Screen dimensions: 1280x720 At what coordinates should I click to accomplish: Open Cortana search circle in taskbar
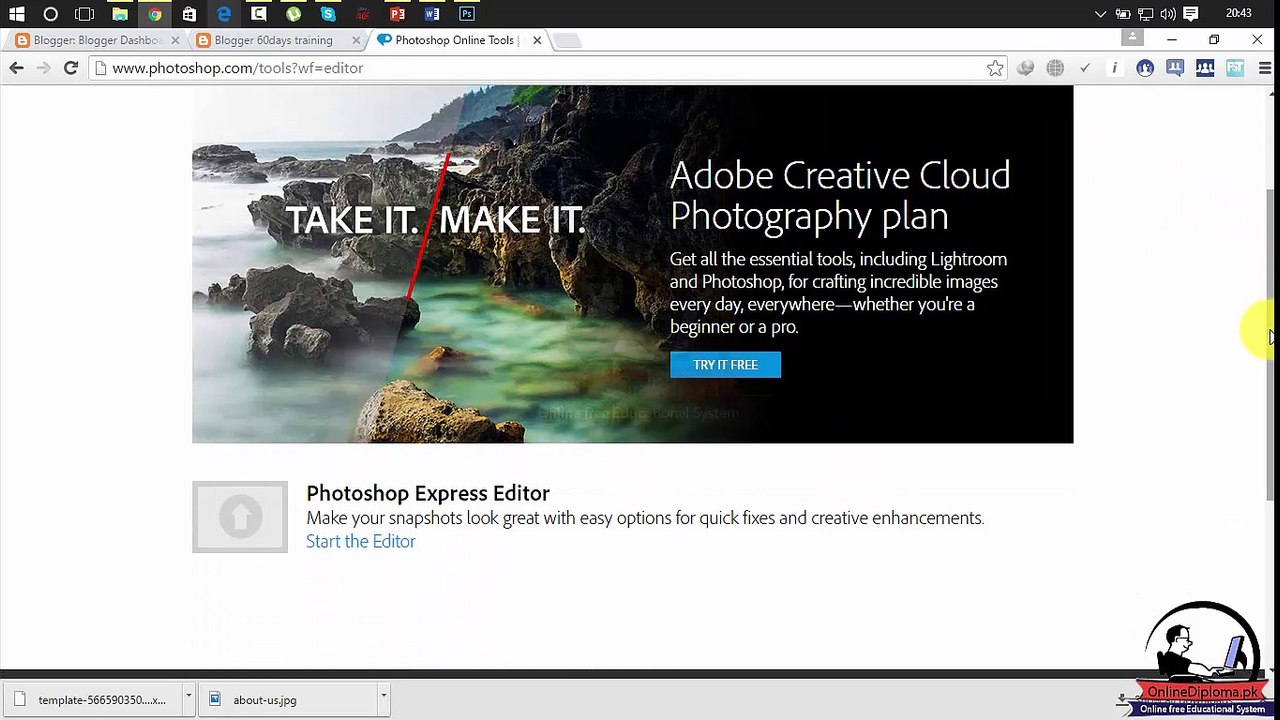tap(51, 14)
